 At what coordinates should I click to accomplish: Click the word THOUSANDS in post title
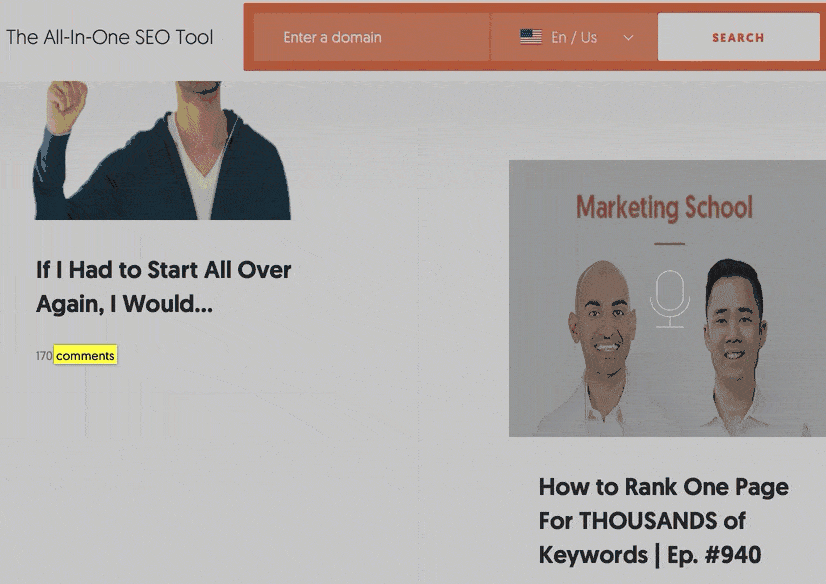tap(647, 521)
